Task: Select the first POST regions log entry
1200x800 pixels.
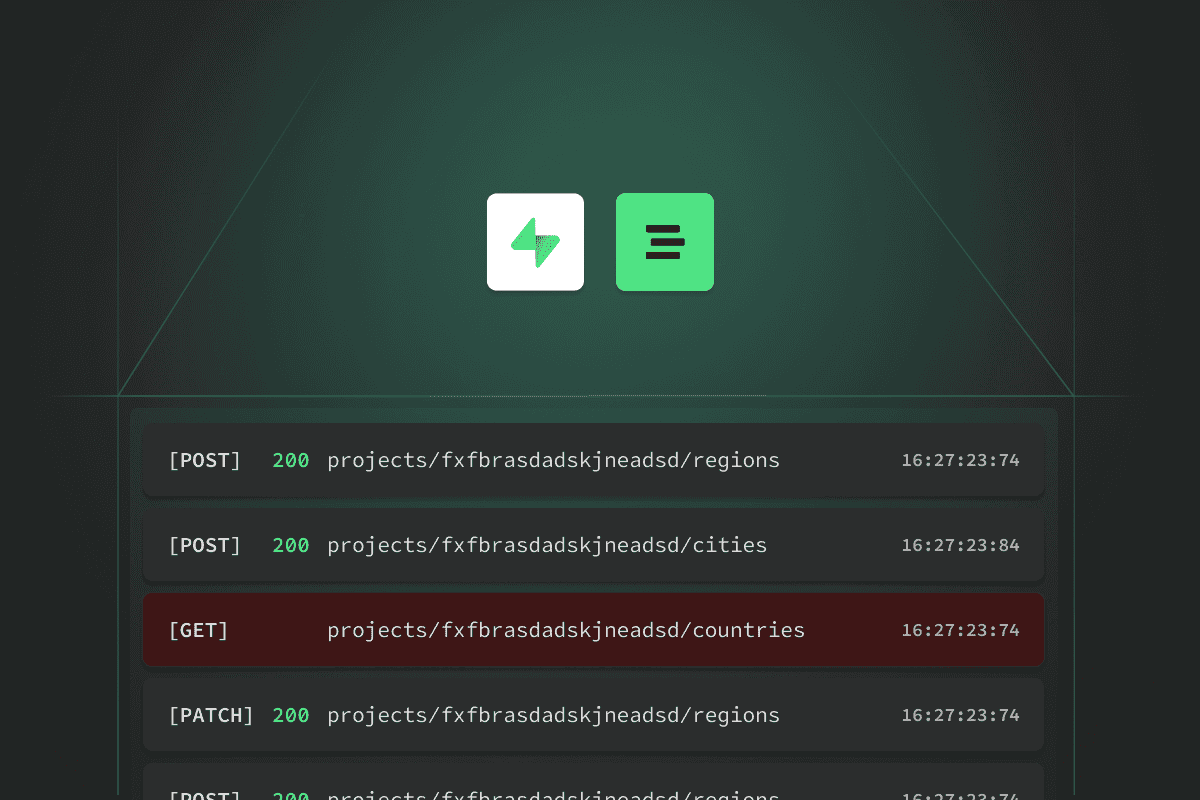Action: [x=593, y=460]
